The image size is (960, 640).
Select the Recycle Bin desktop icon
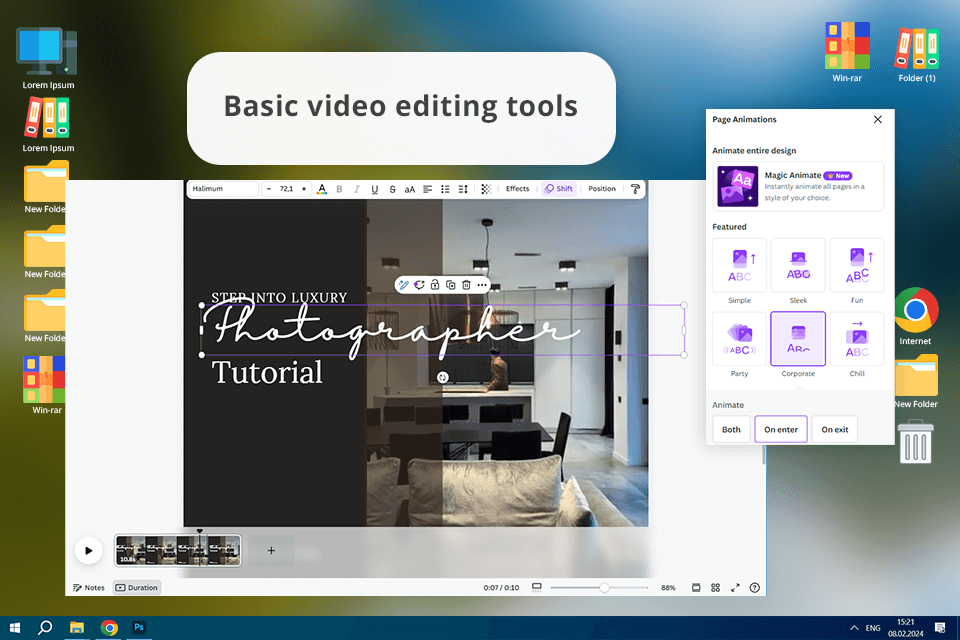click(915, 441)
